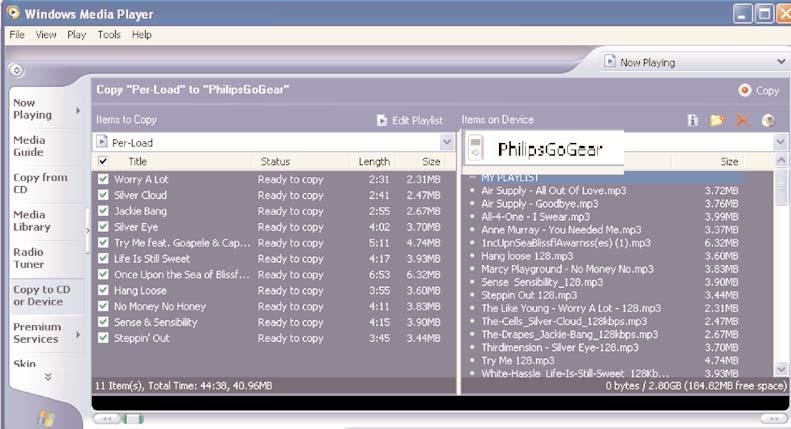Open the device selection dropdown arrow
The width and height of the screenshot is (791, 429).
[780, 142]
